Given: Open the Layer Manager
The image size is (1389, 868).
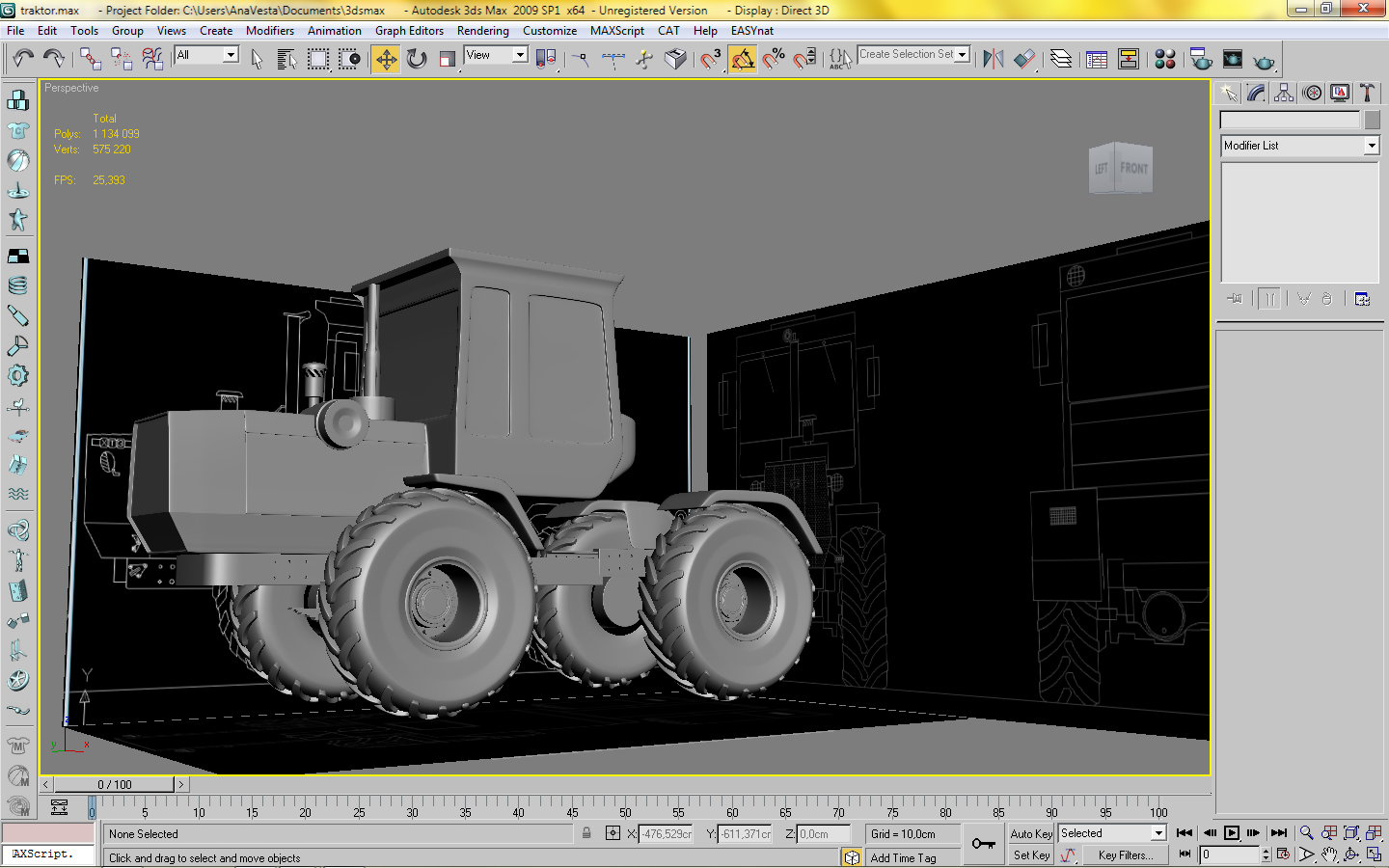Looking at the screenshot, I should coord(1061,60).
